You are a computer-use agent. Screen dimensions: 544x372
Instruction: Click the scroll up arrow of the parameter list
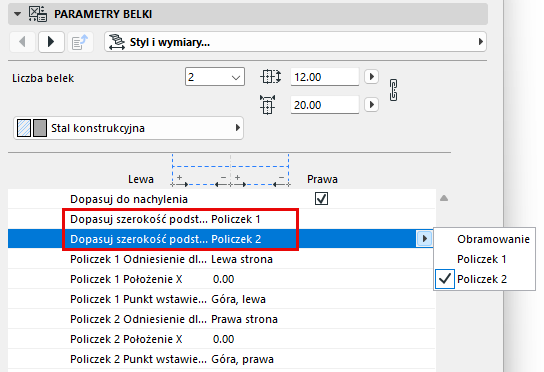(444, 198)
